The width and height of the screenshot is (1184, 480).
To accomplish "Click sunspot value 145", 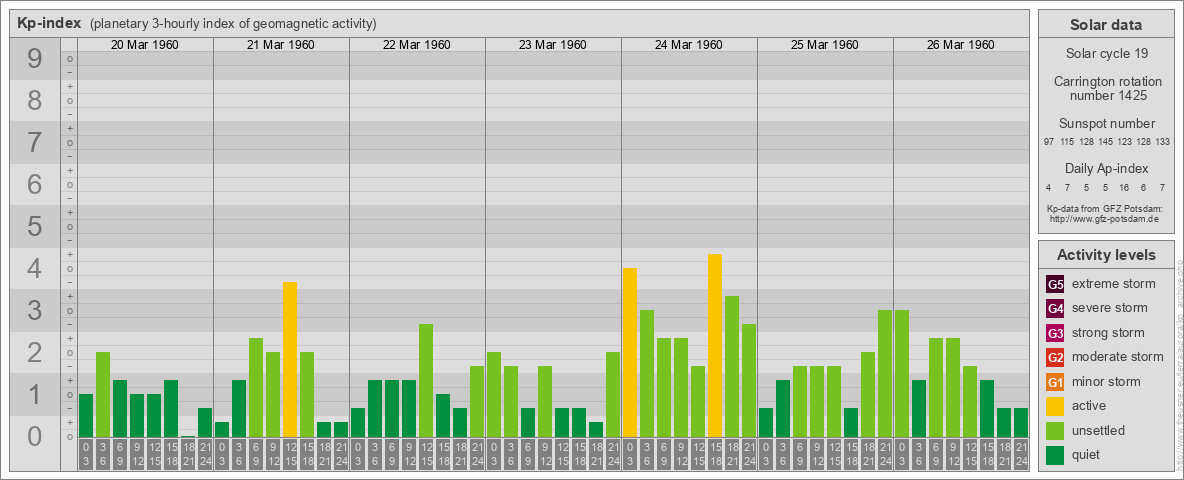I will click(1105, 142).
